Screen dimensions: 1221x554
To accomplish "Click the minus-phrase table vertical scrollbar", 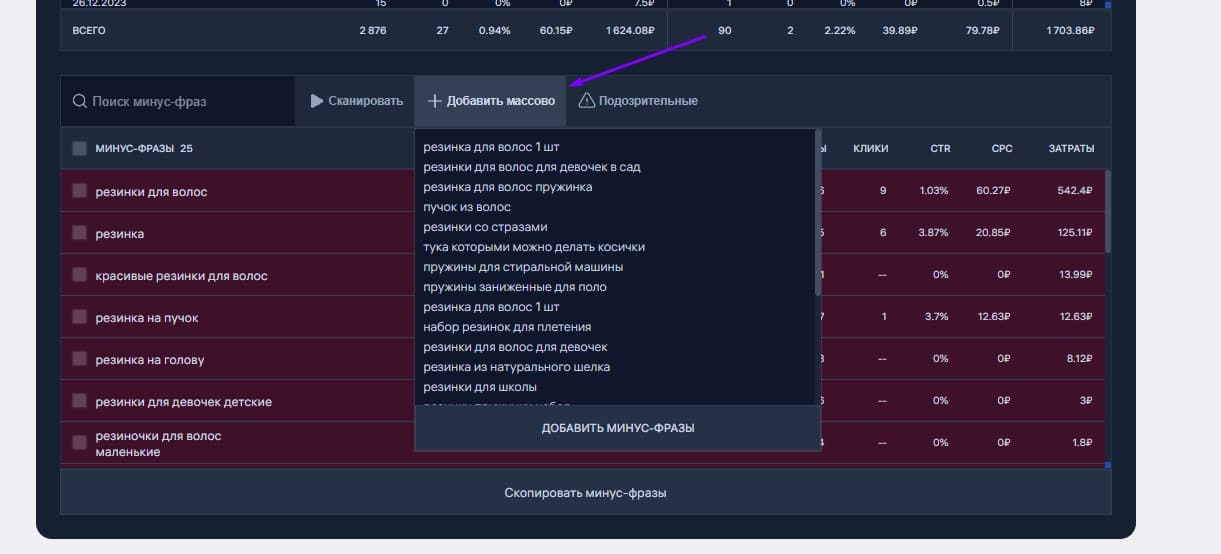I will (1107, 212).
